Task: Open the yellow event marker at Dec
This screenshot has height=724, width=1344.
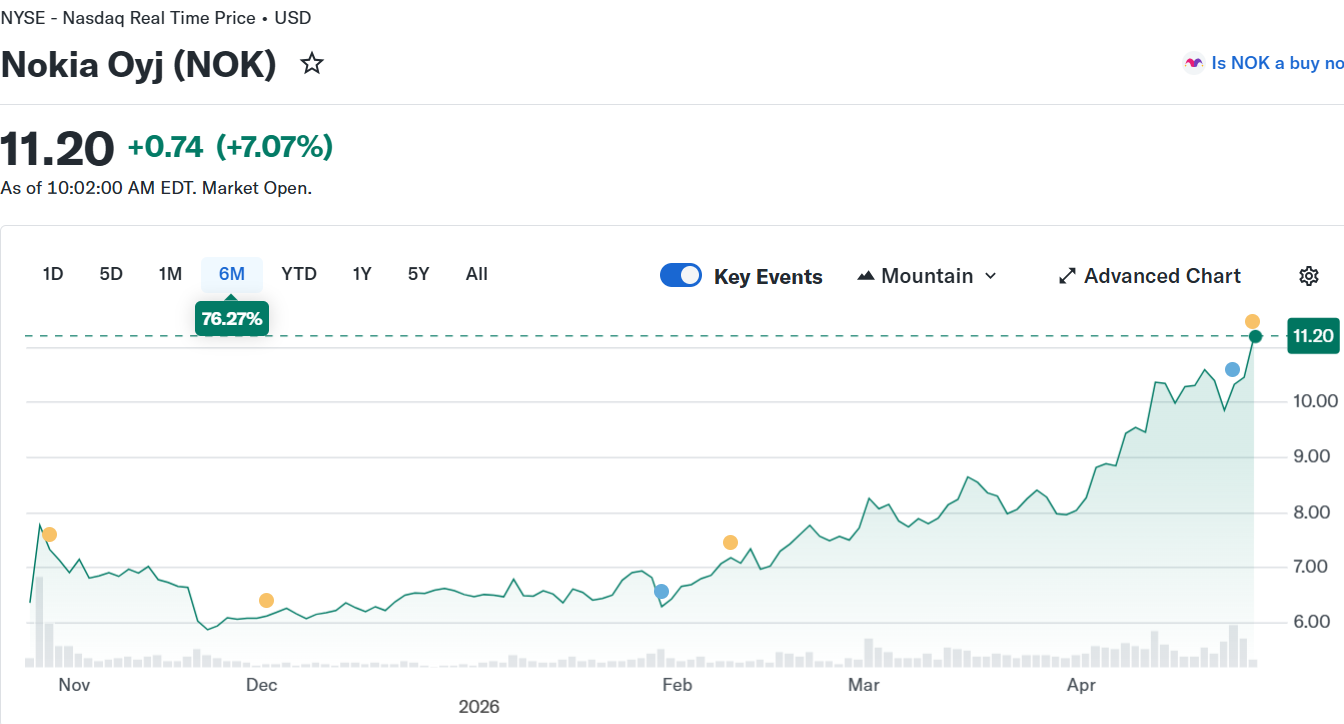Action: click(x=266, y=601)
